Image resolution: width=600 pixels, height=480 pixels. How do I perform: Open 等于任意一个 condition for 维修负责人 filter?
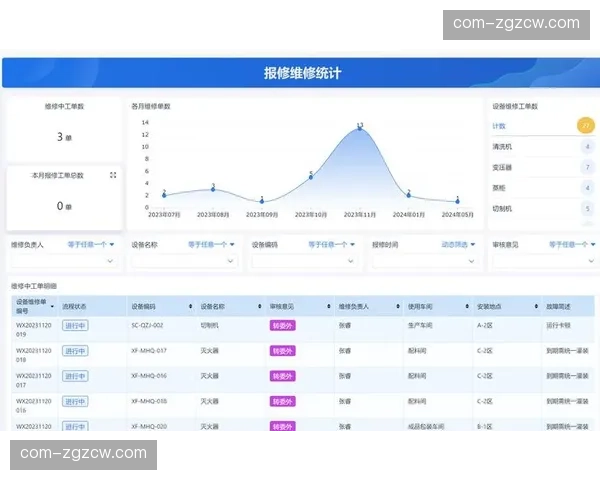(x=91, y=244)
